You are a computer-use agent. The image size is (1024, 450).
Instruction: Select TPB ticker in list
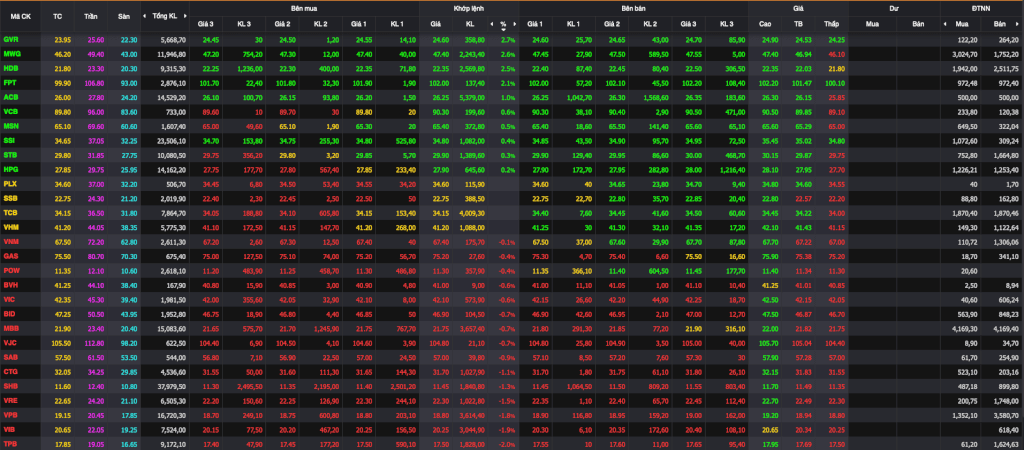pyautogui.click(x=10, y=443)
